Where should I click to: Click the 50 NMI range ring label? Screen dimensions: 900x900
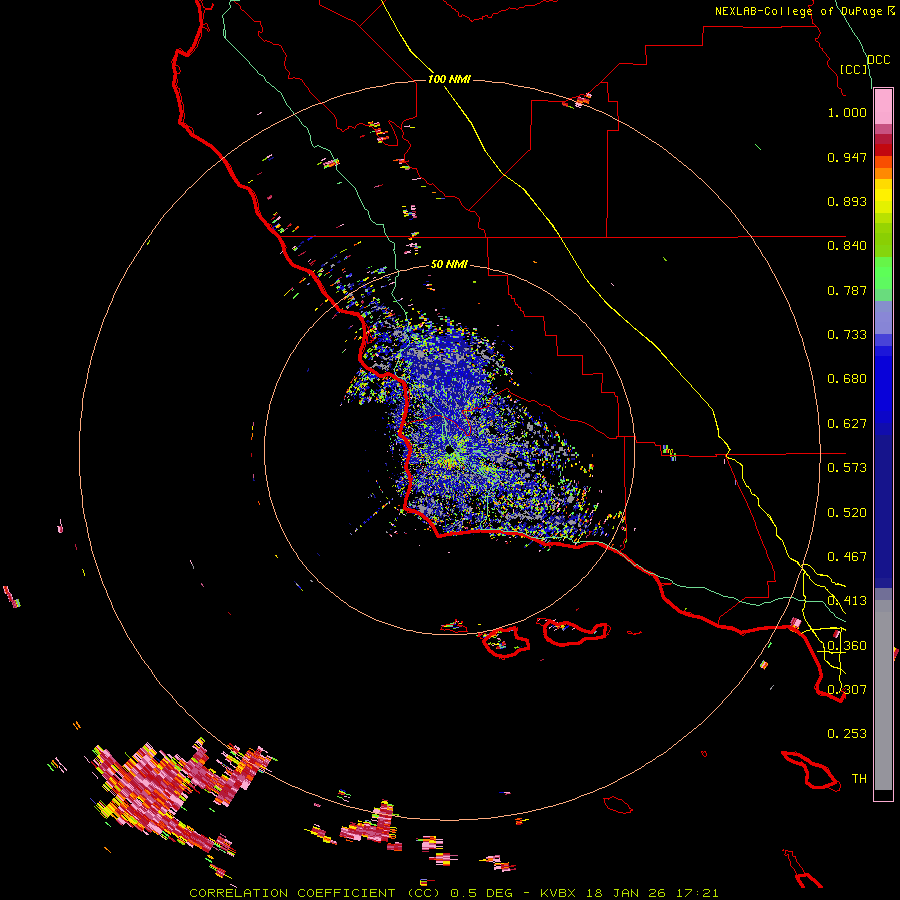click(449, 265)
